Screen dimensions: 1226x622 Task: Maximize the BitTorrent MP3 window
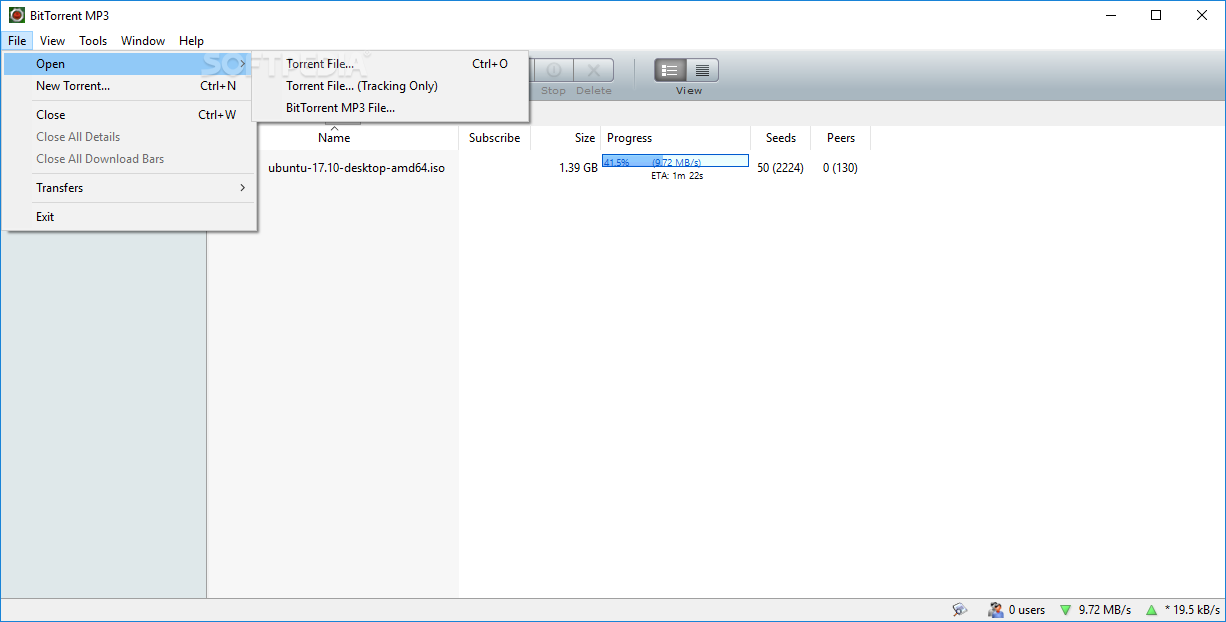(1156, 15)
